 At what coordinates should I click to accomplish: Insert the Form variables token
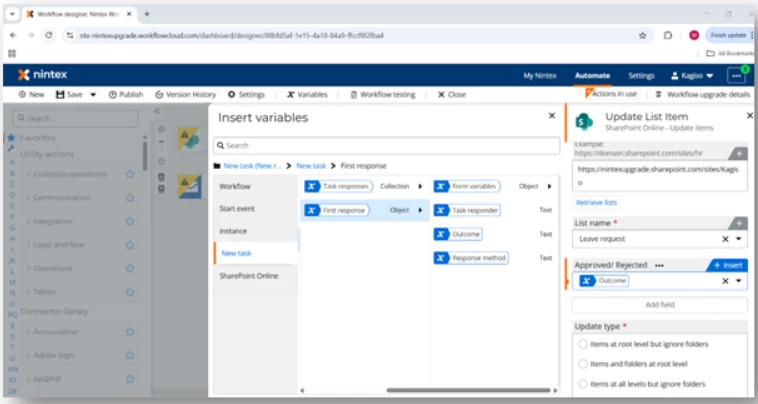click(x=466, y=186)
